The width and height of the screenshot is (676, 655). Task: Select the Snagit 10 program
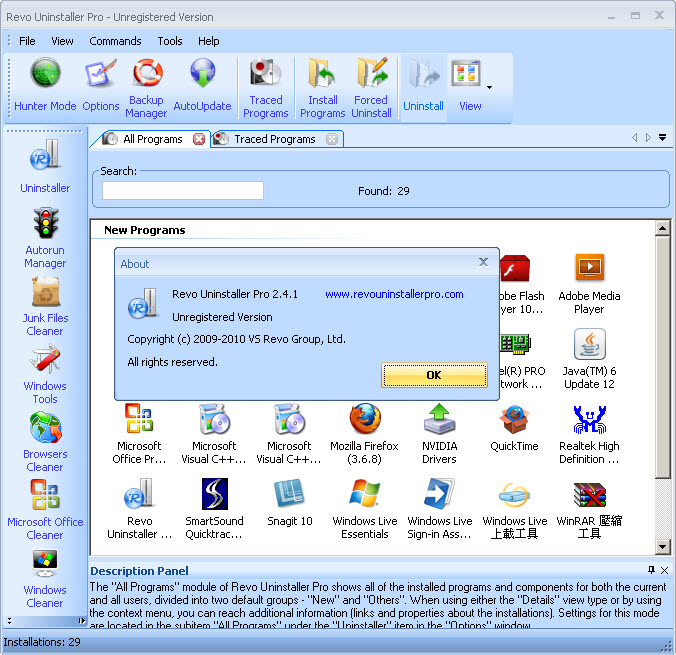pyautogui.click(x=289, y=503)
